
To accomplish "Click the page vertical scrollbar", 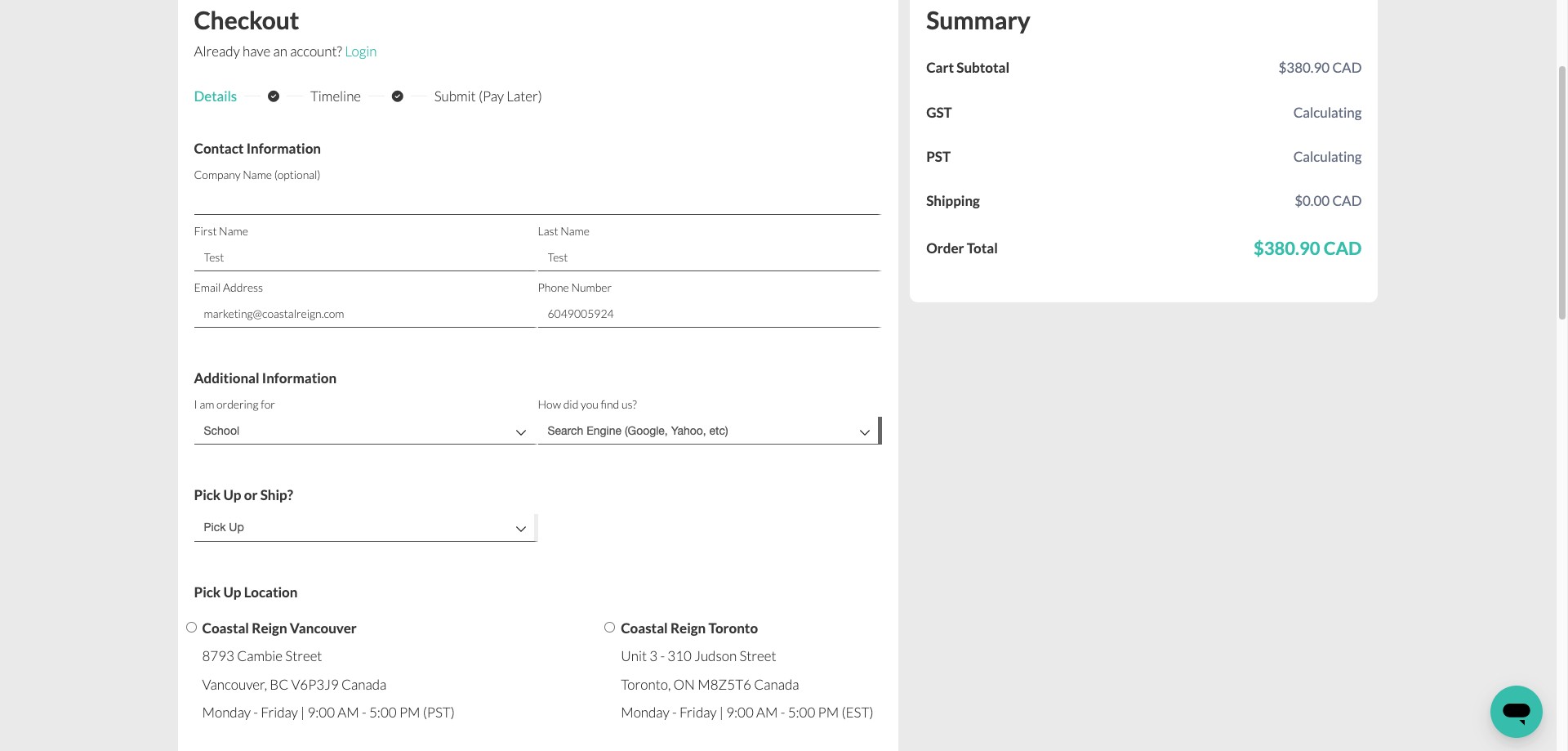I will click(x=1562, y=192).
